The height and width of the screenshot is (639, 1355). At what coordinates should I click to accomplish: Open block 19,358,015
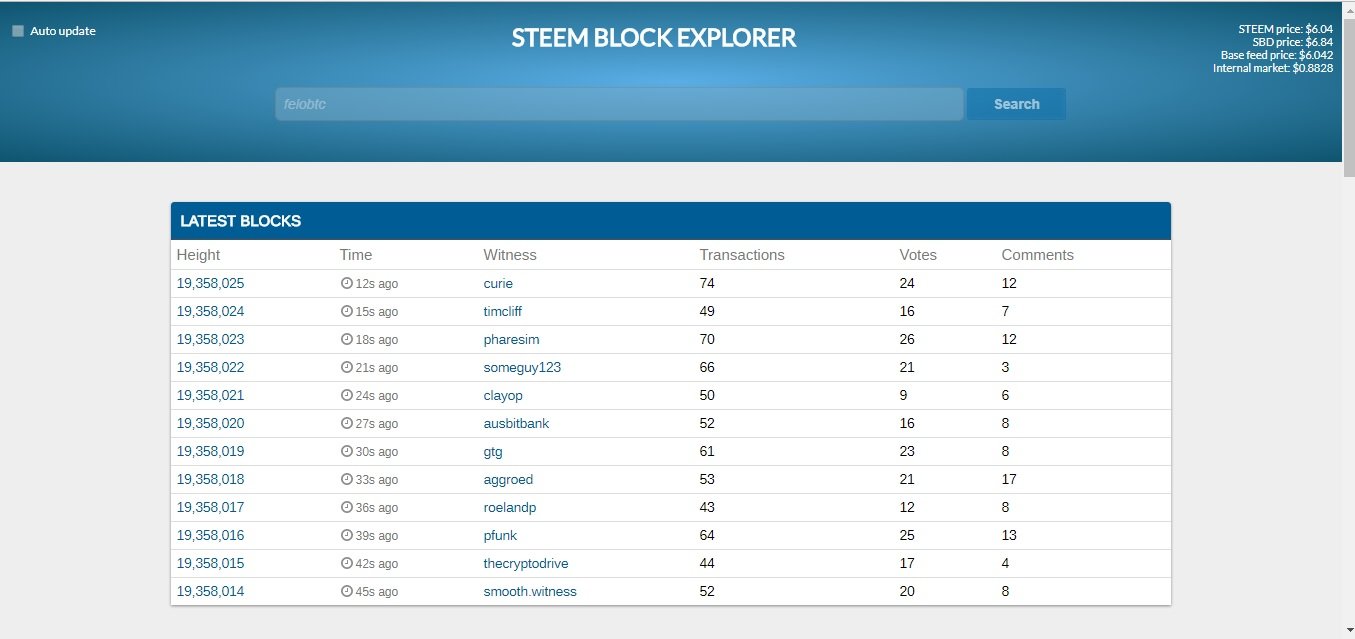pyautogui.click(x=210, y=563)
